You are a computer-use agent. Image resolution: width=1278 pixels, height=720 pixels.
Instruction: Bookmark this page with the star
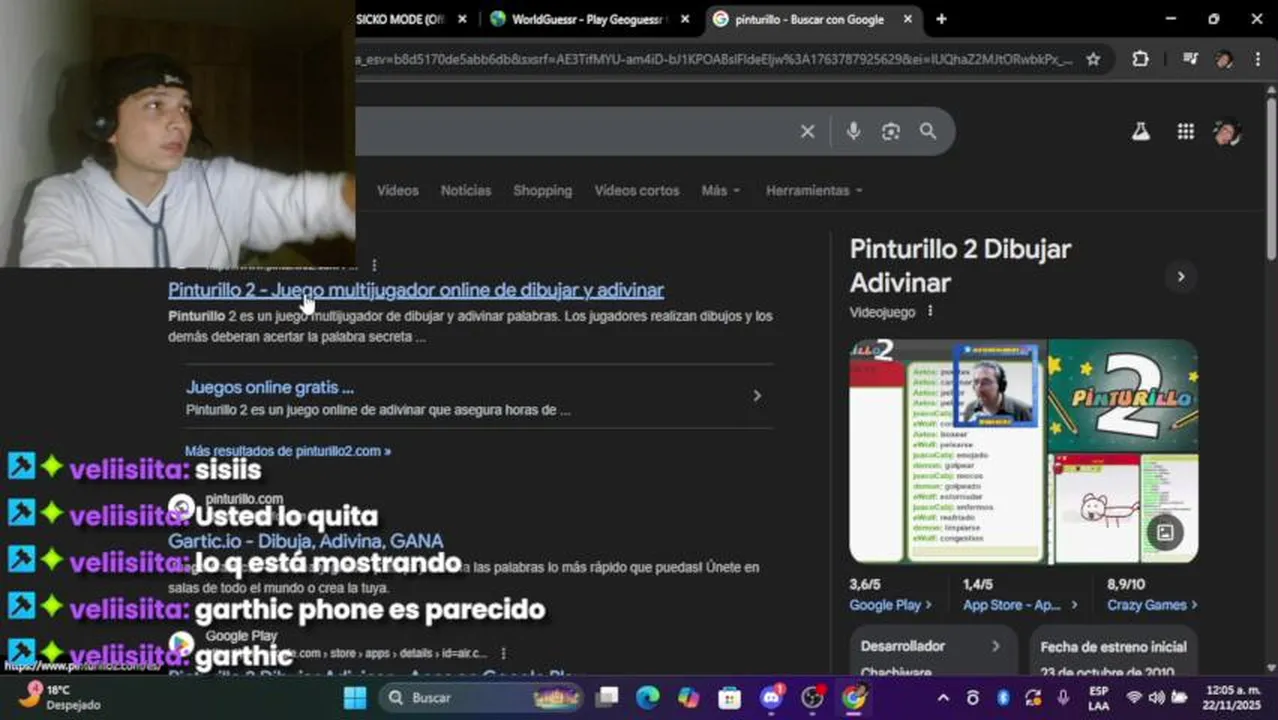coord(1093,59)
